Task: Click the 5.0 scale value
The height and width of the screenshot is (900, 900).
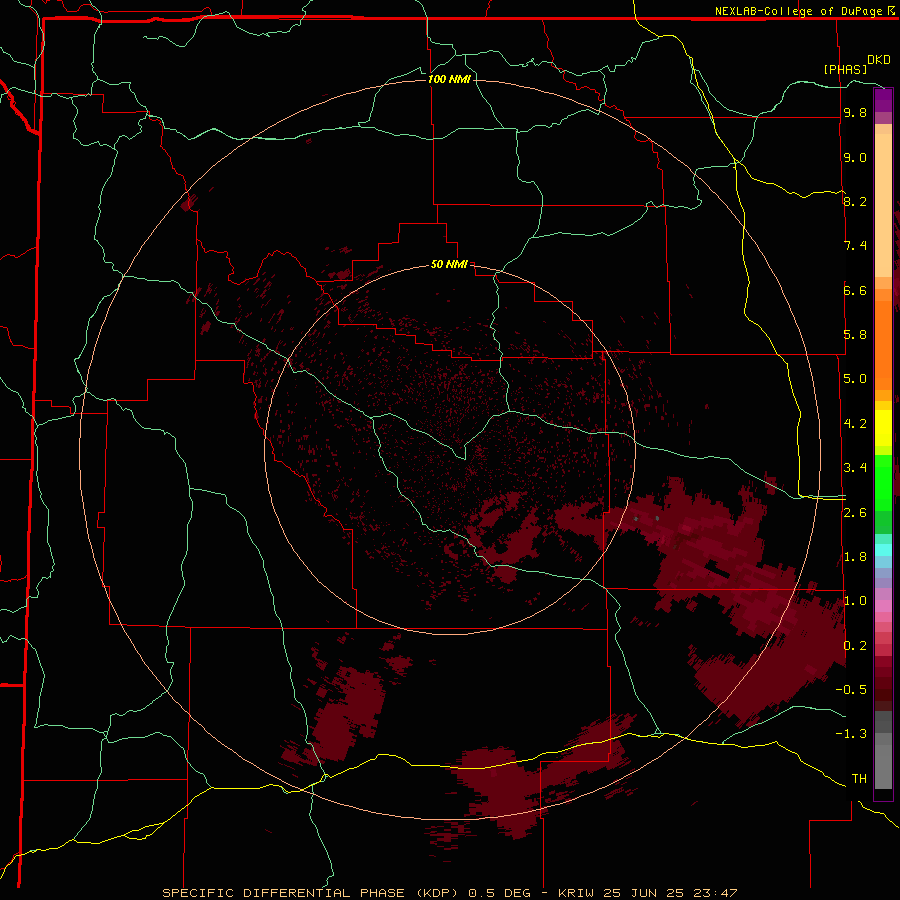Action: tap(855, 379)
